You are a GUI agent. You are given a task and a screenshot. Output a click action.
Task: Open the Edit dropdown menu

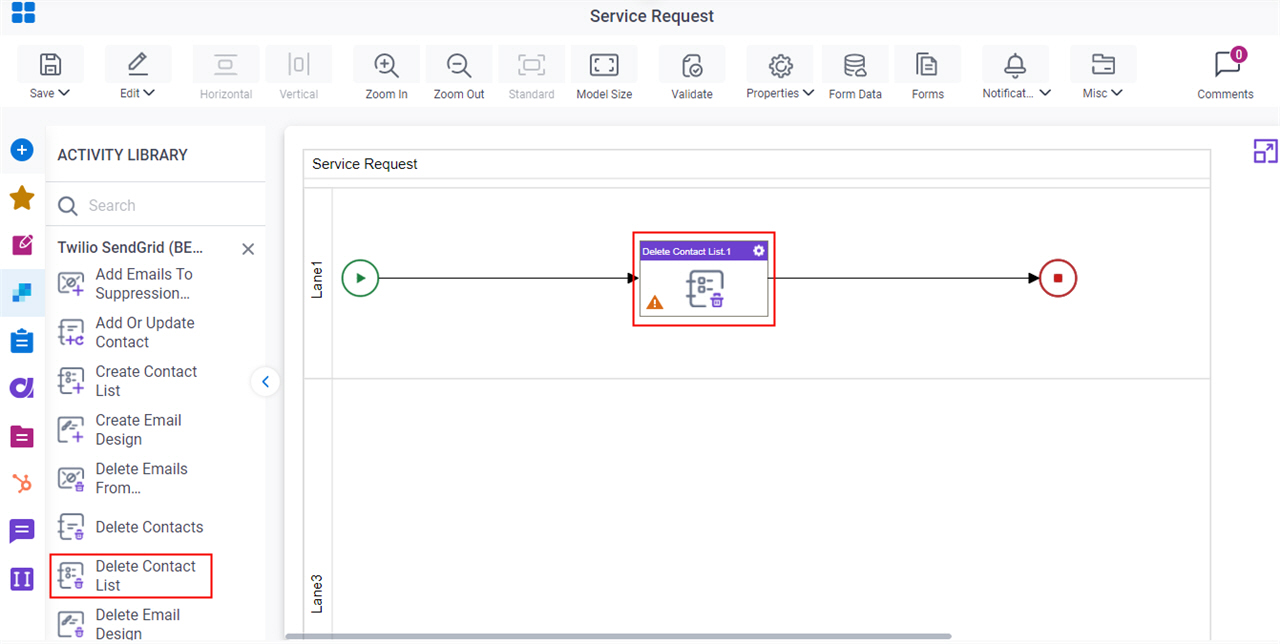138,75
